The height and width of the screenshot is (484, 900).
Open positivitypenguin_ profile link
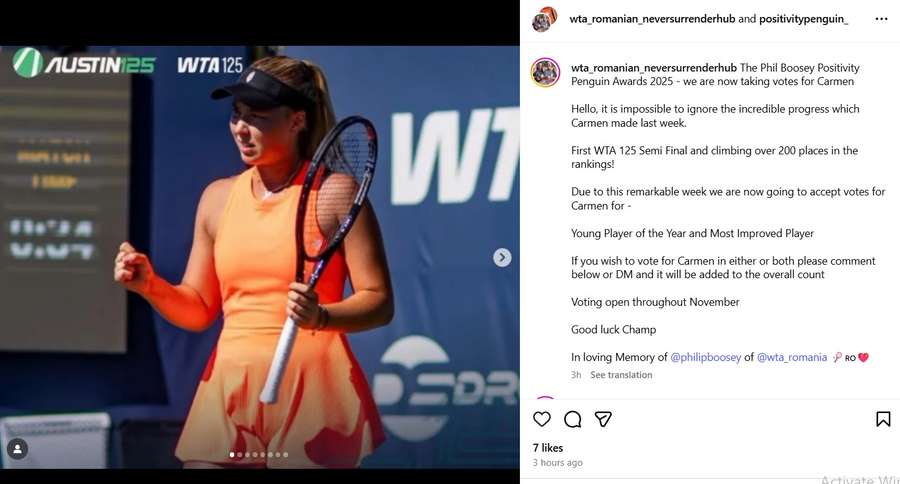click(804, 19)
